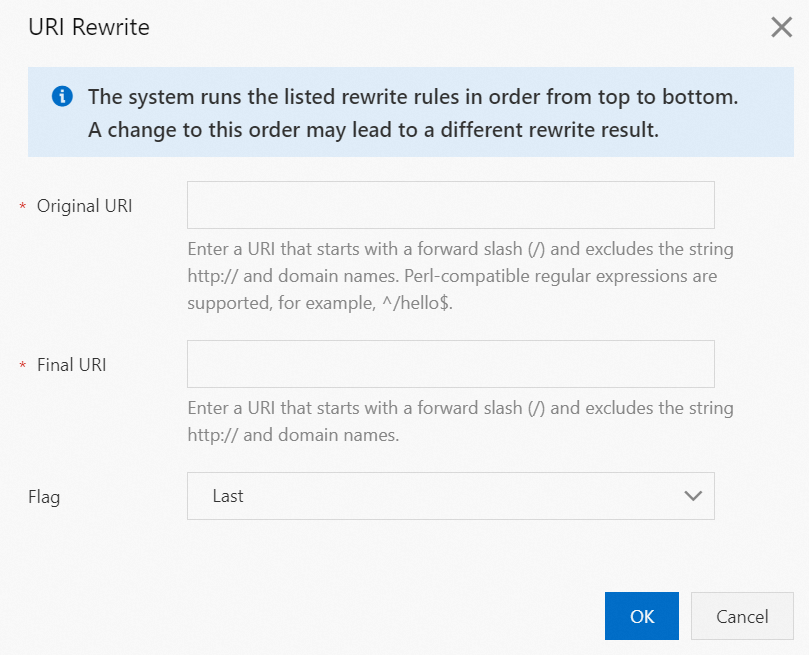The width and height of the screenshot is (809, 655).
Task: Click the red asterisk beside Original URI
Action: click(22, 207)
